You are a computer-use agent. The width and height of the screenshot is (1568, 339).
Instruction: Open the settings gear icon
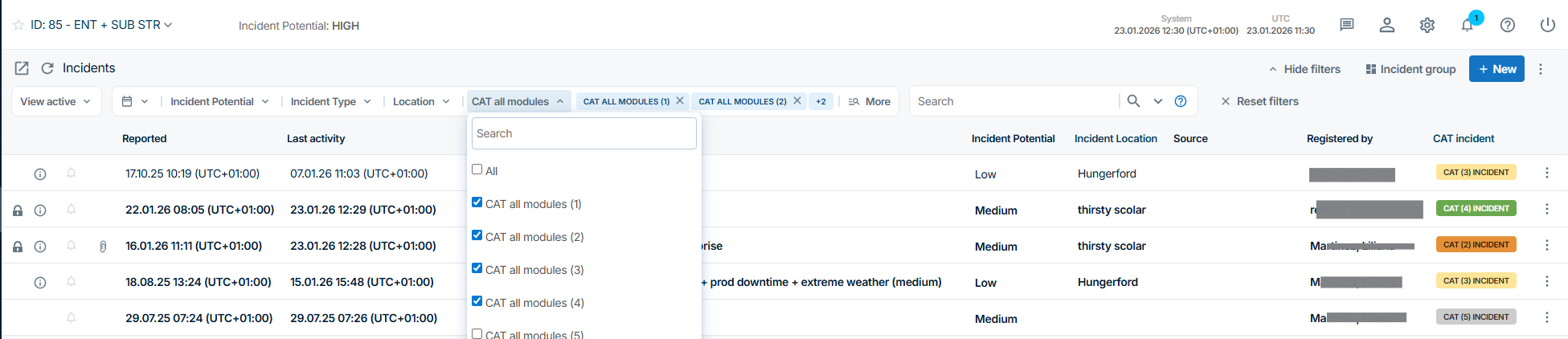coord(1427,25)
